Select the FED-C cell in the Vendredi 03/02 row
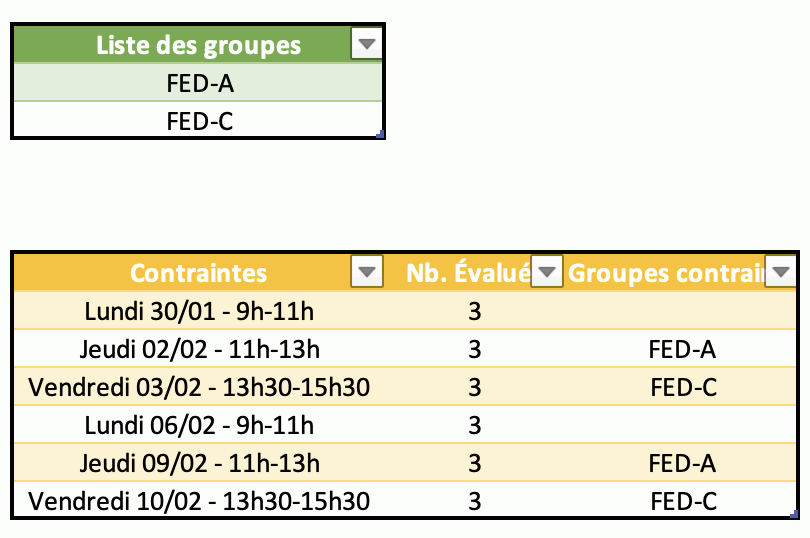 682,387
